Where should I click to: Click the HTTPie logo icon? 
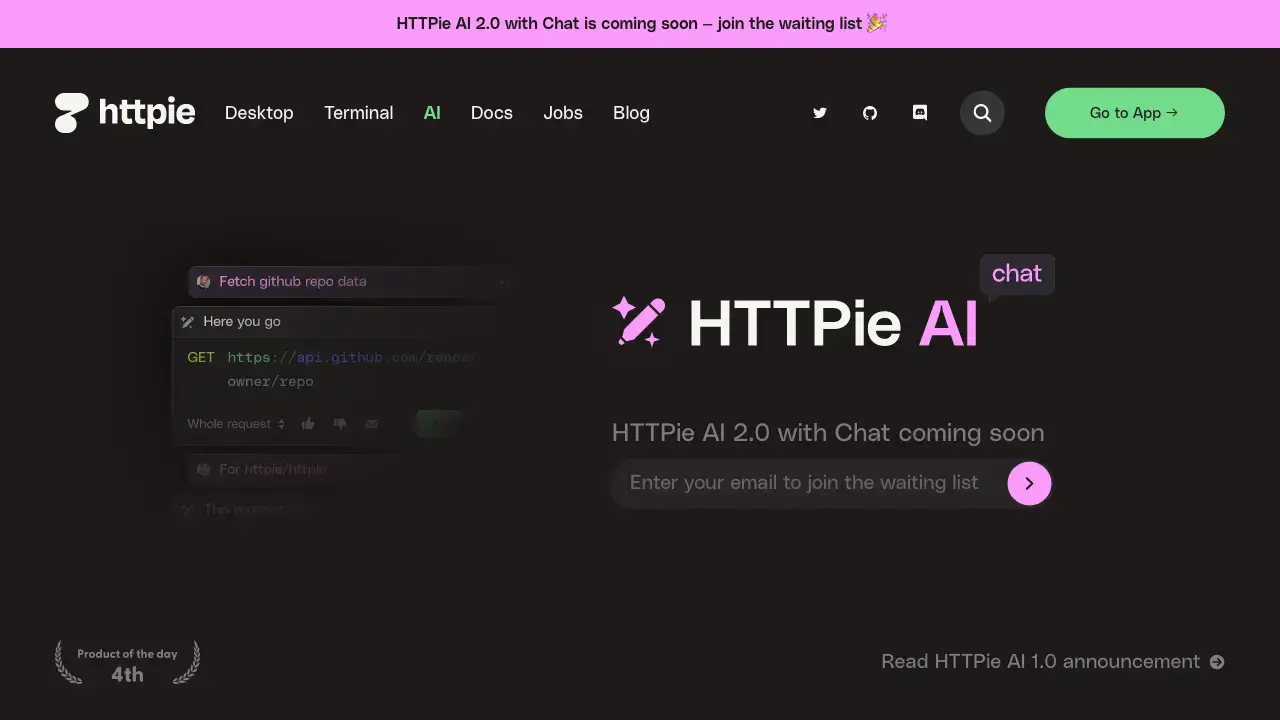69,112
